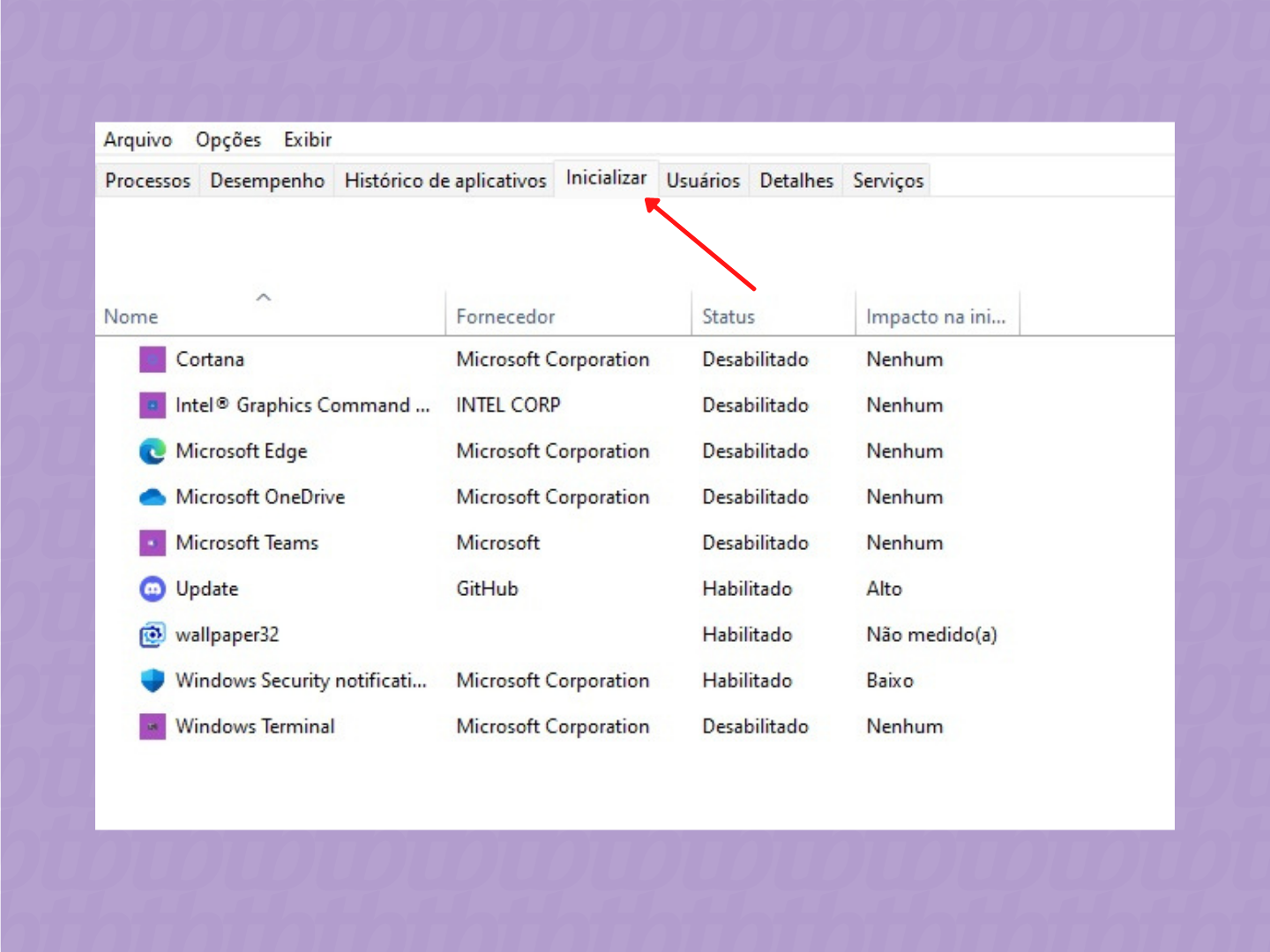Viewport: 1270px width, 952px height.
Task: Click the Nome sort arrow
Action: pos(264,298)
